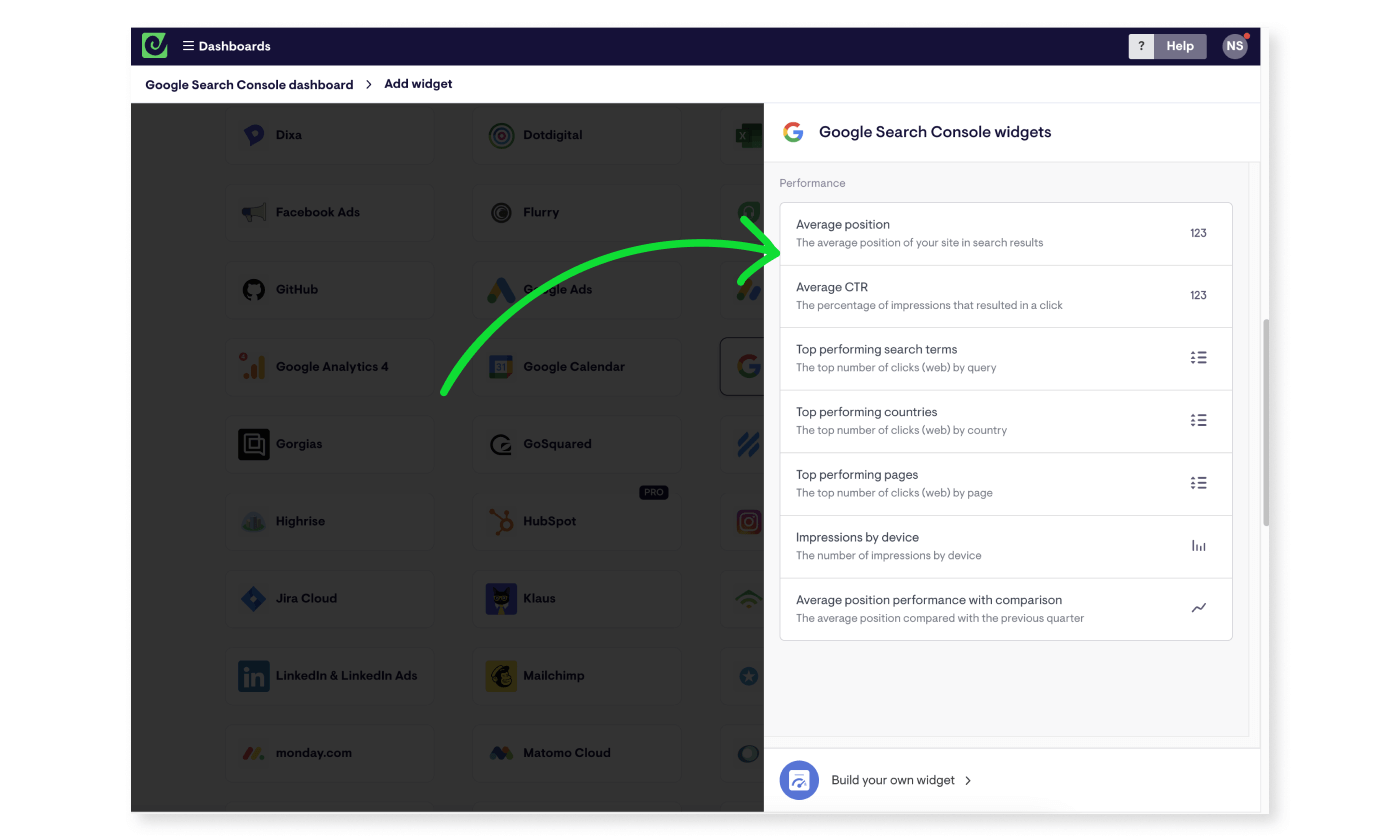Open the hamburger navigation menu
Viewport: 1400px width, 840px height.
[x=188, y=45]
